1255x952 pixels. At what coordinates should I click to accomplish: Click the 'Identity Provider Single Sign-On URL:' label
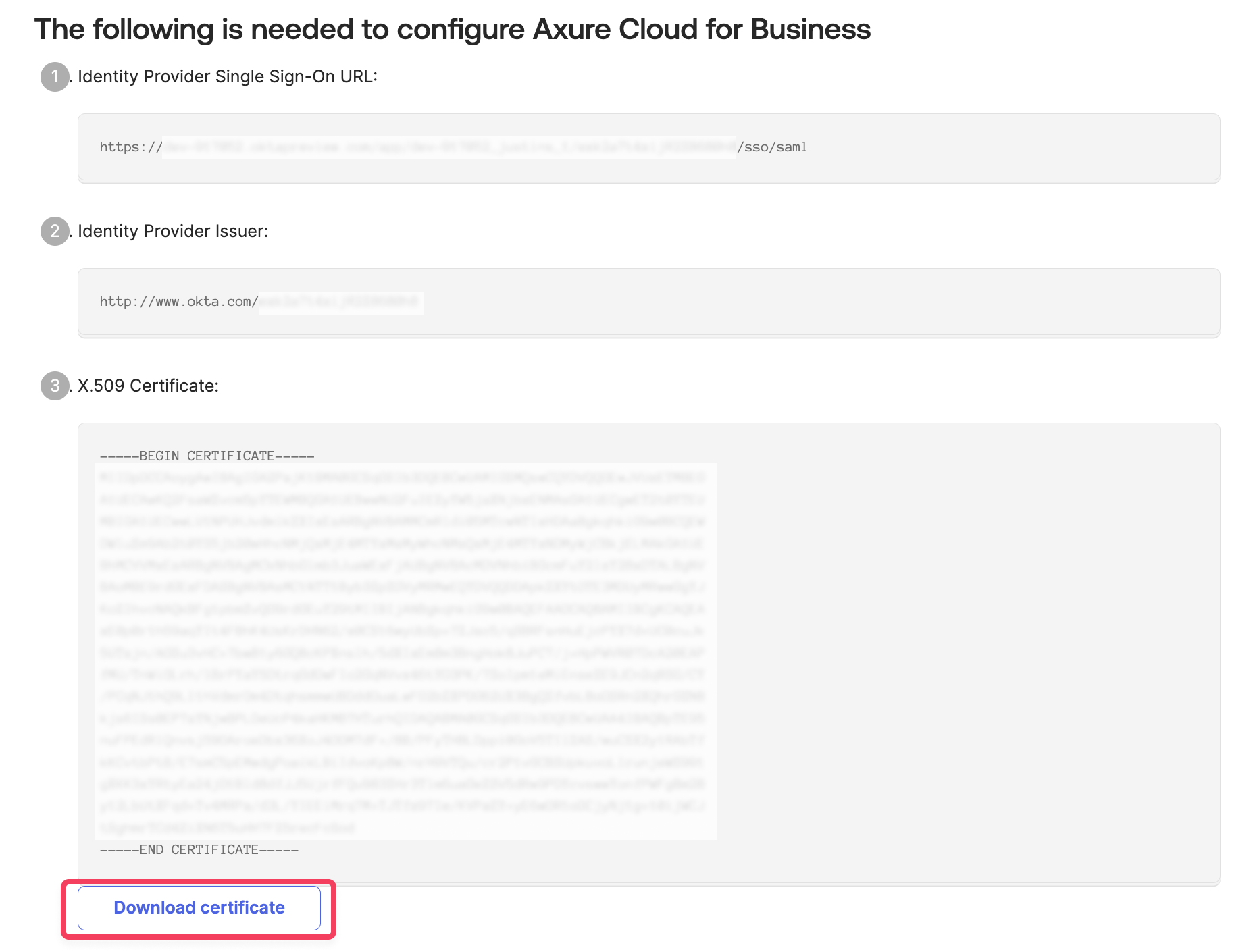[x=228, y=77]
